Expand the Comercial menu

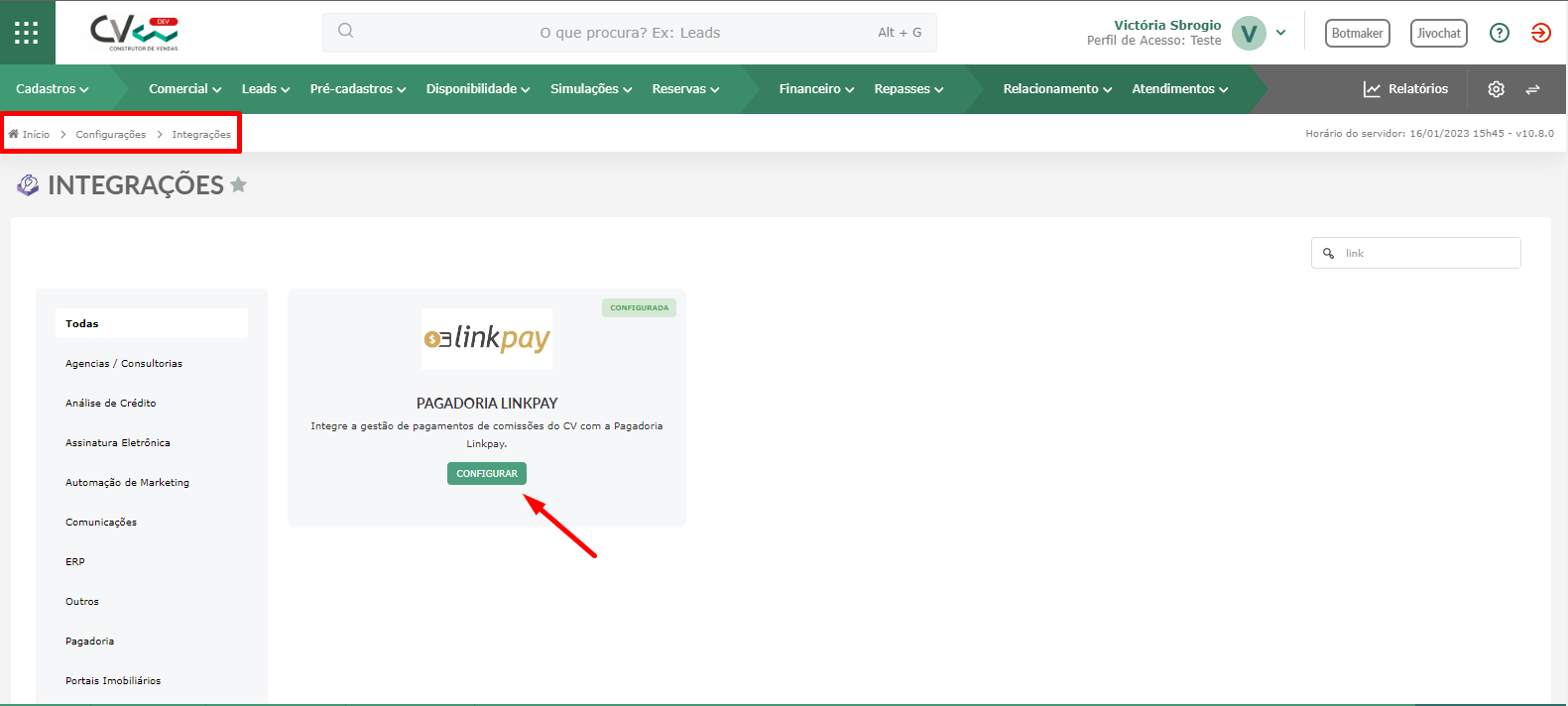(x=184, y=89)
